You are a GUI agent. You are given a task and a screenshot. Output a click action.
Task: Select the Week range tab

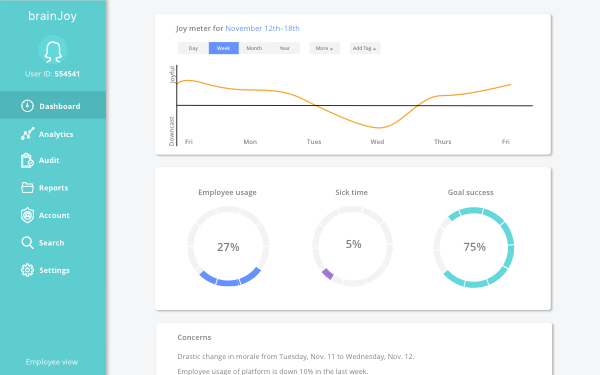pos(223,48)
